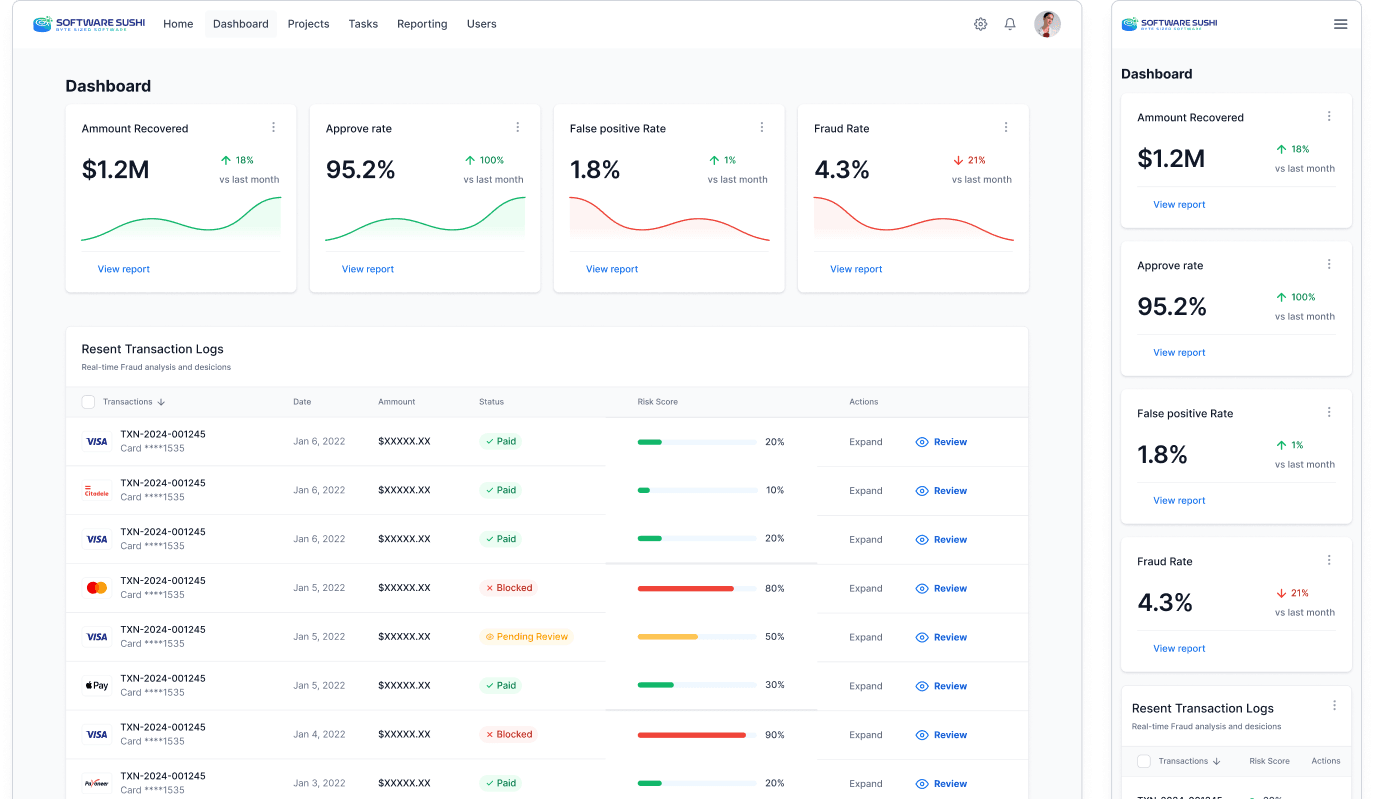Sort transactions using the Transactions column arrow
Viewport: 1374px width, 799px height.
(x=160, y=401)
